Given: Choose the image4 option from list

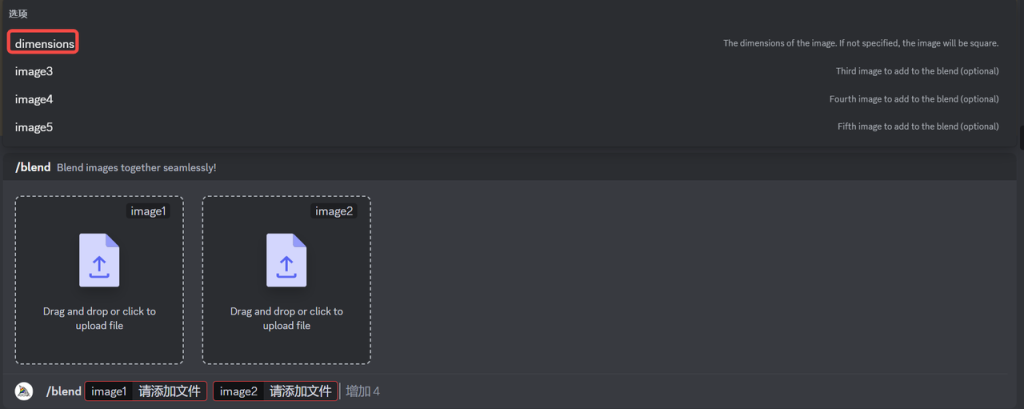Looking at the screenshot, I should pyautogui.click(x=34, y=99).
